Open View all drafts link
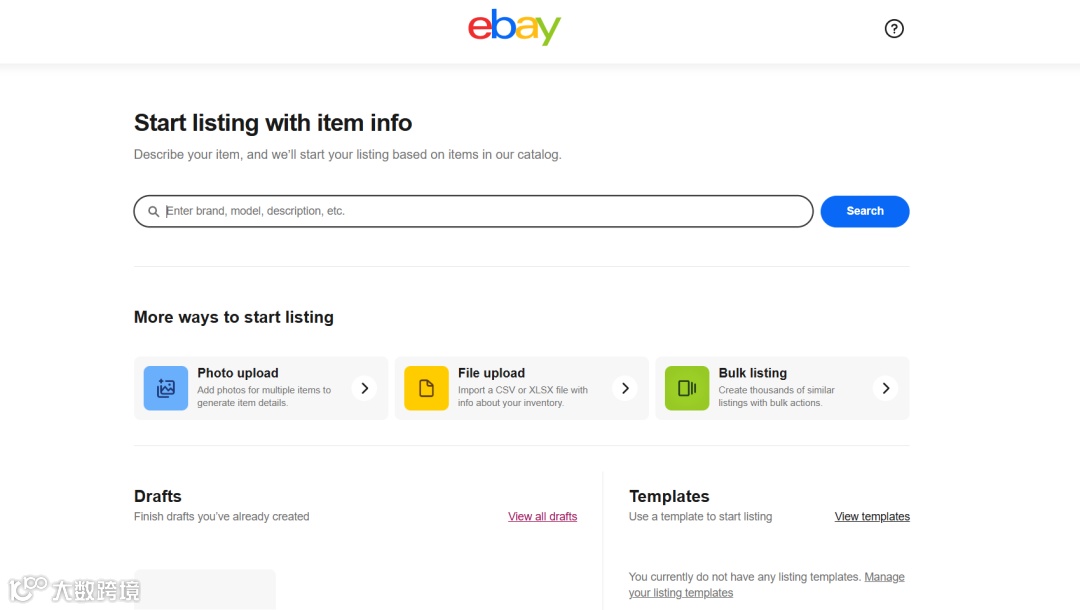Image resolution: width=1080 pixels, height=610 pixels. (x=542, y=517)
